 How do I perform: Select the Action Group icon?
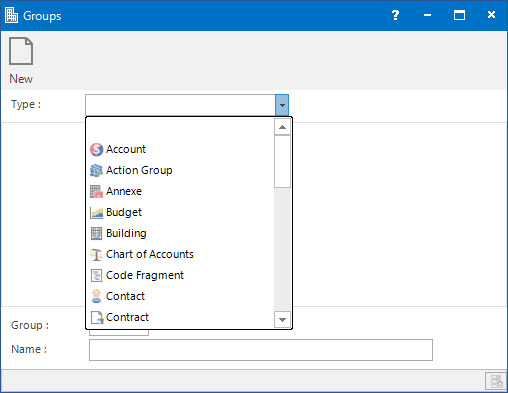tap(97, 170)
